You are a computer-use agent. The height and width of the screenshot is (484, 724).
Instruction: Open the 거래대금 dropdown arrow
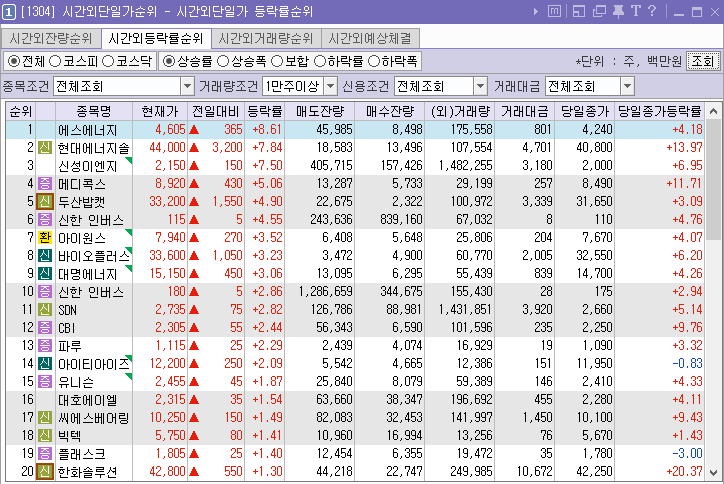[x=627, y=86]
